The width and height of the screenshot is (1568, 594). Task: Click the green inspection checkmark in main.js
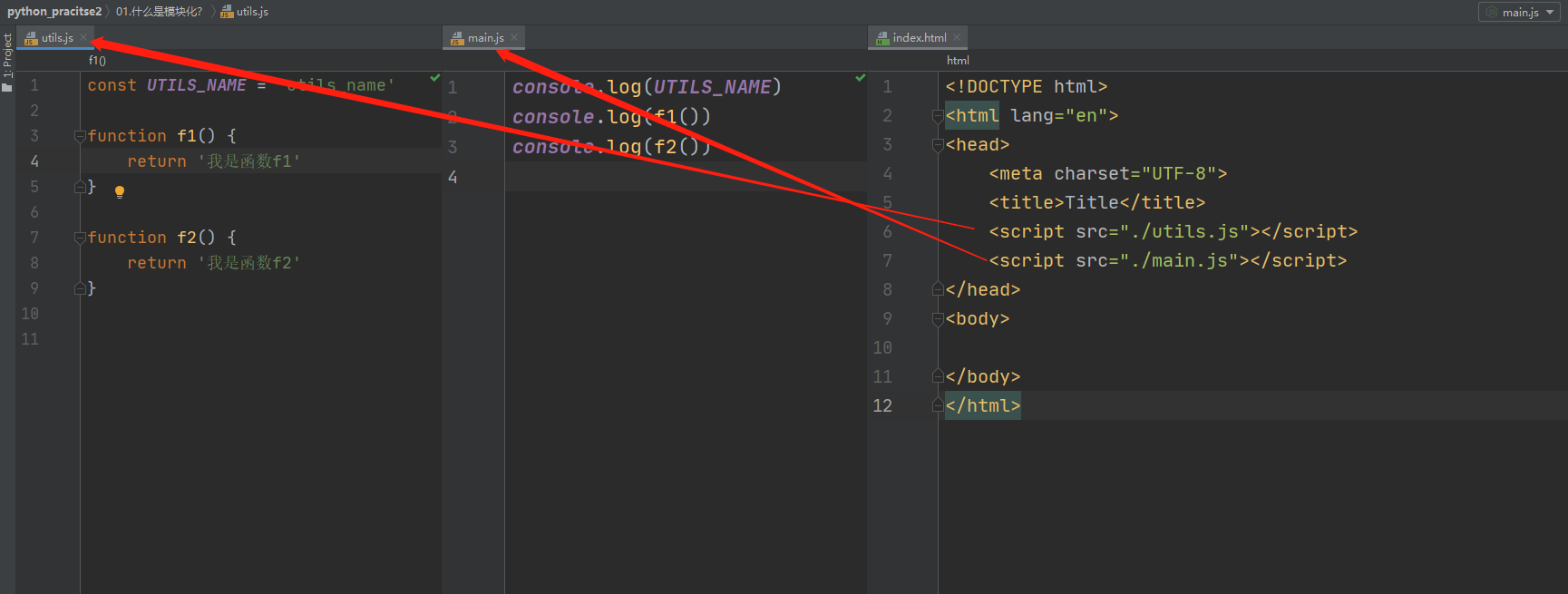click(x=861, y=77)
